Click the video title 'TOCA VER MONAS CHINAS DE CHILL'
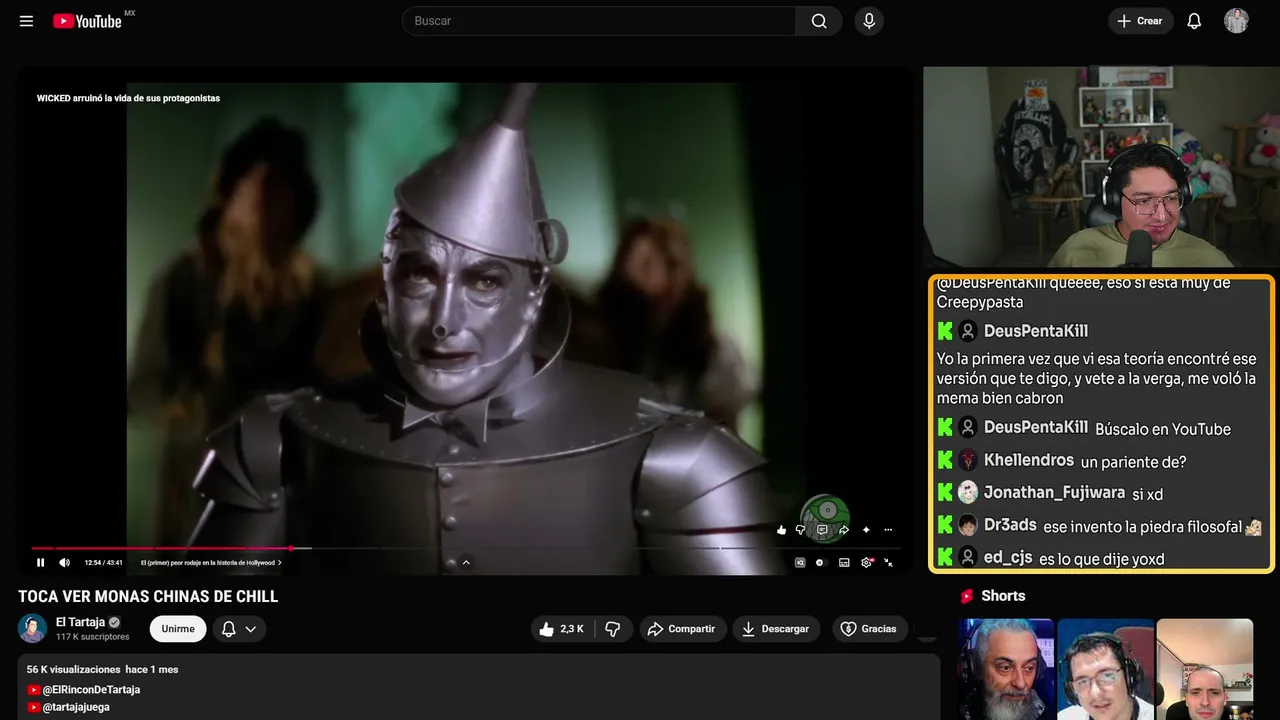This screenshot has height=720, width=1280. [x=148, y=597]
